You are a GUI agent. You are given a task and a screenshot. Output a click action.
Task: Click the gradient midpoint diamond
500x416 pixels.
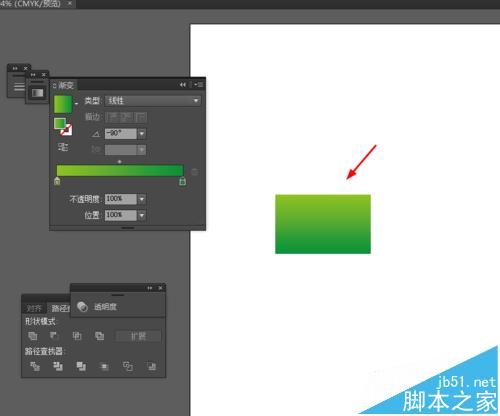(120, 162)
